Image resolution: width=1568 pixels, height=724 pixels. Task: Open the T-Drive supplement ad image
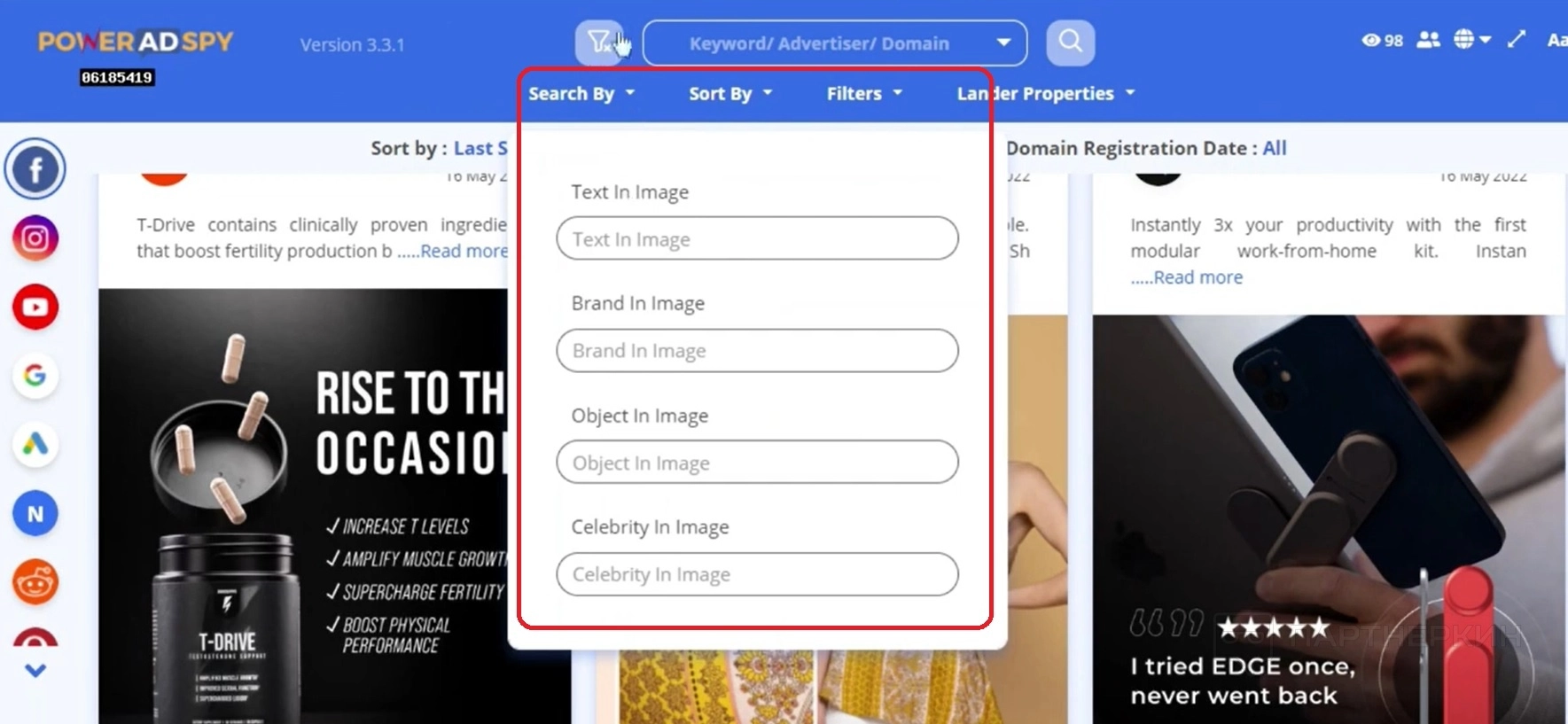(304, 506)
